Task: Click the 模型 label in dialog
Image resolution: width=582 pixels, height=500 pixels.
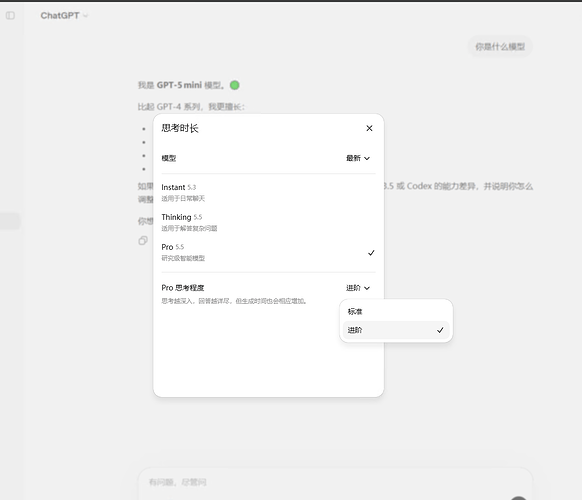Action: point(169,158)
